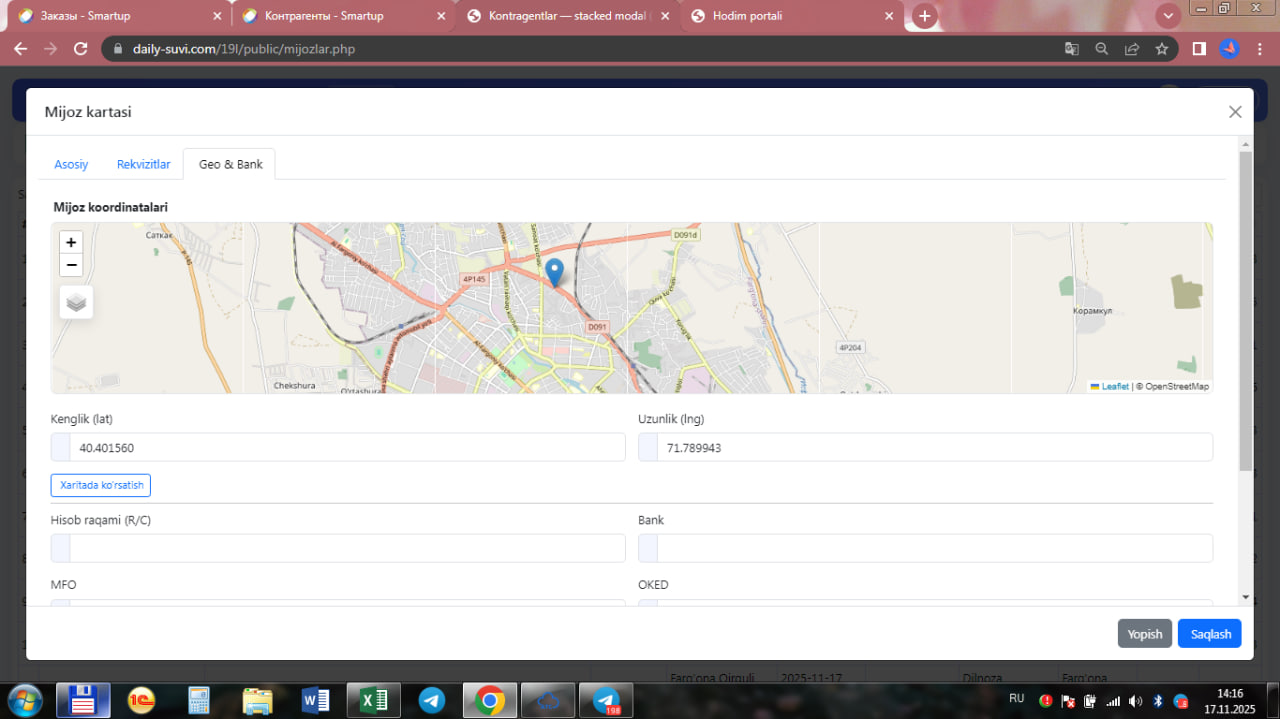Screen dimensions: 1280x719
Task: Save with the Saqlash button
Action: point(1209,634)
